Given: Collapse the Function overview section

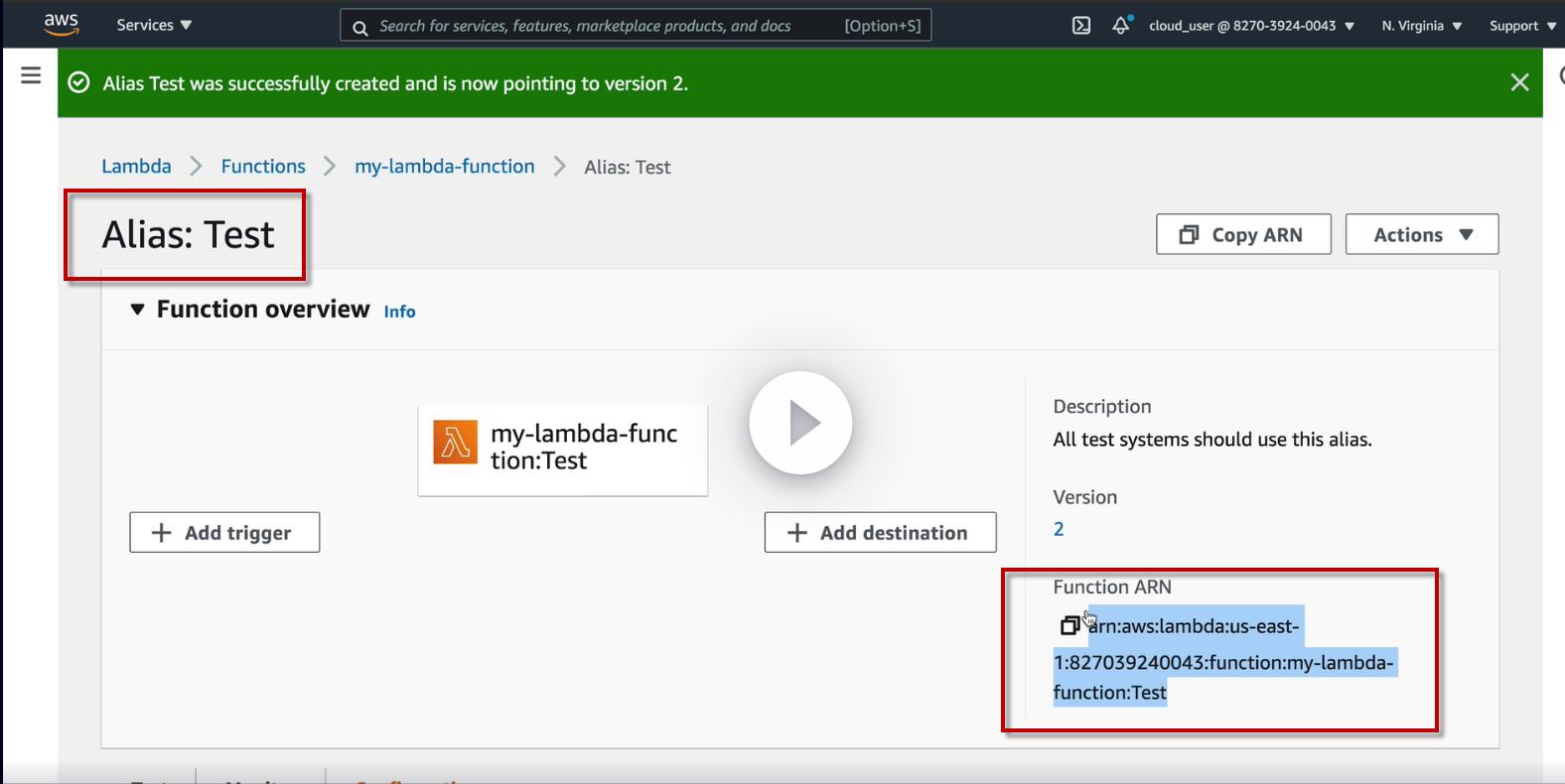Looking at the screenshot, I should coord(138,310).
